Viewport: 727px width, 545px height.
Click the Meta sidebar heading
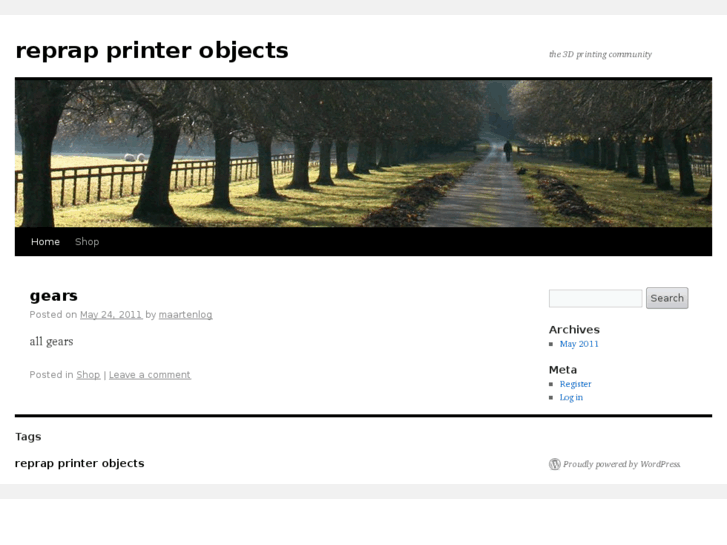563,370
